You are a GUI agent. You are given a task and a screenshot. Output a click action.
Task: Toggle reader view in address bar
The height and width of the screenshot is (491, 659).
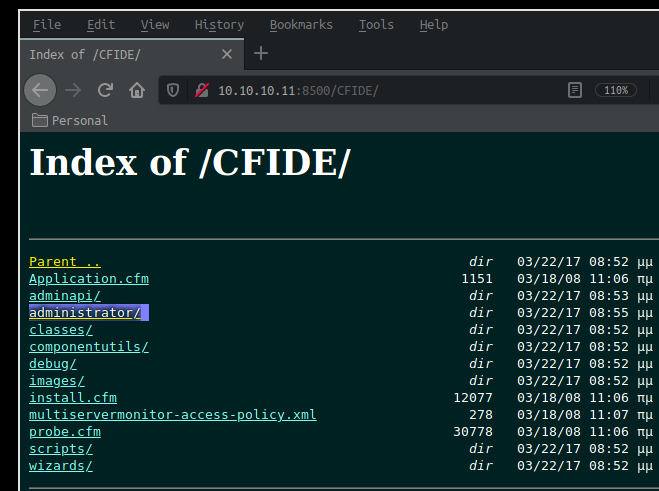(575, 90)
